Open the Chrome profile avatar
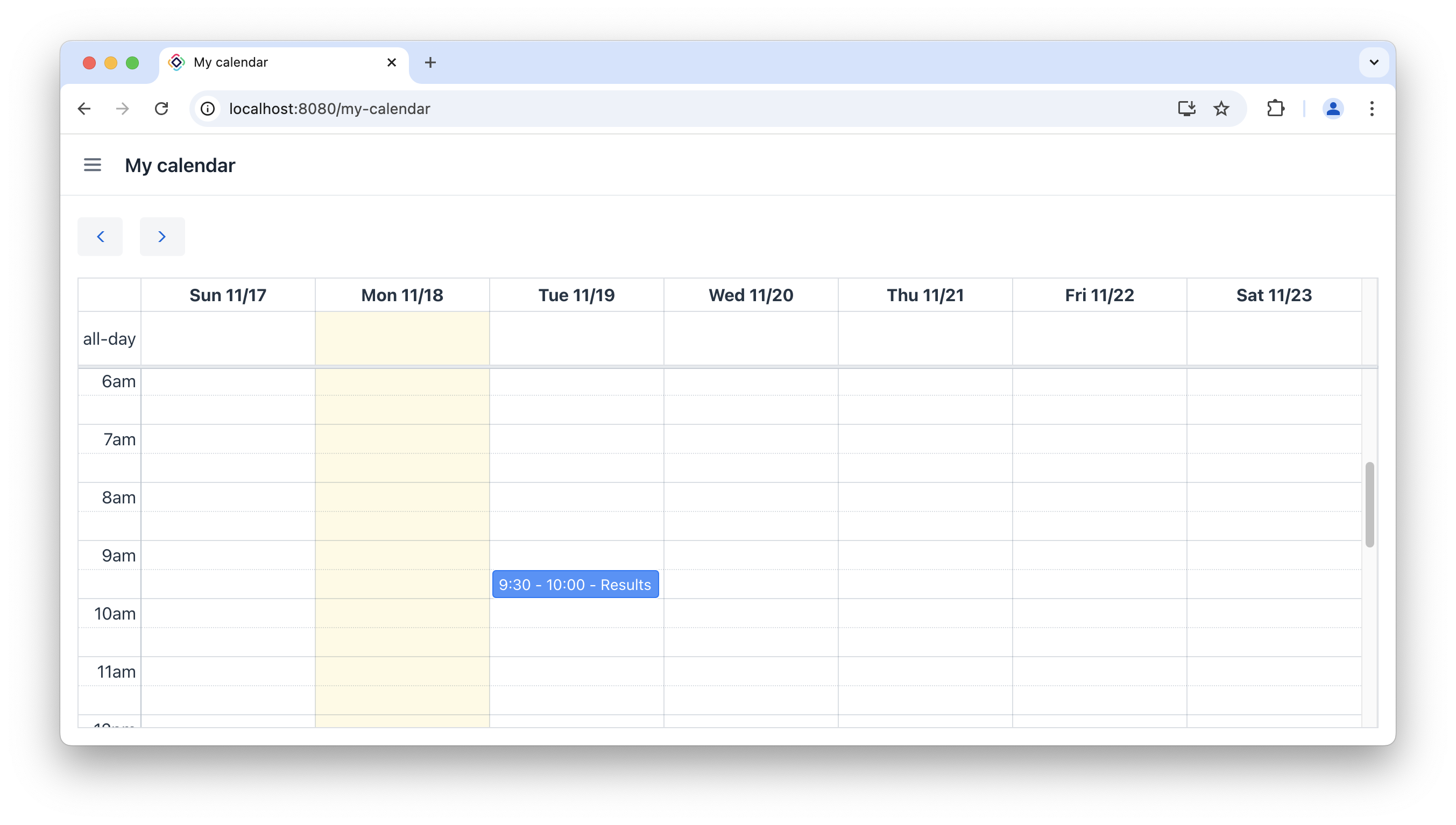Image resolution: width=1456 pixels, height=825 pixels. tap(1332, 109)
